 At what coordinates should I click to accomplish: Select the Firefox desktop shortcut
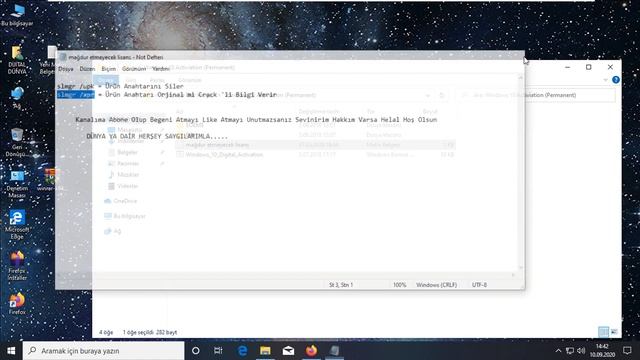[17, 304]
